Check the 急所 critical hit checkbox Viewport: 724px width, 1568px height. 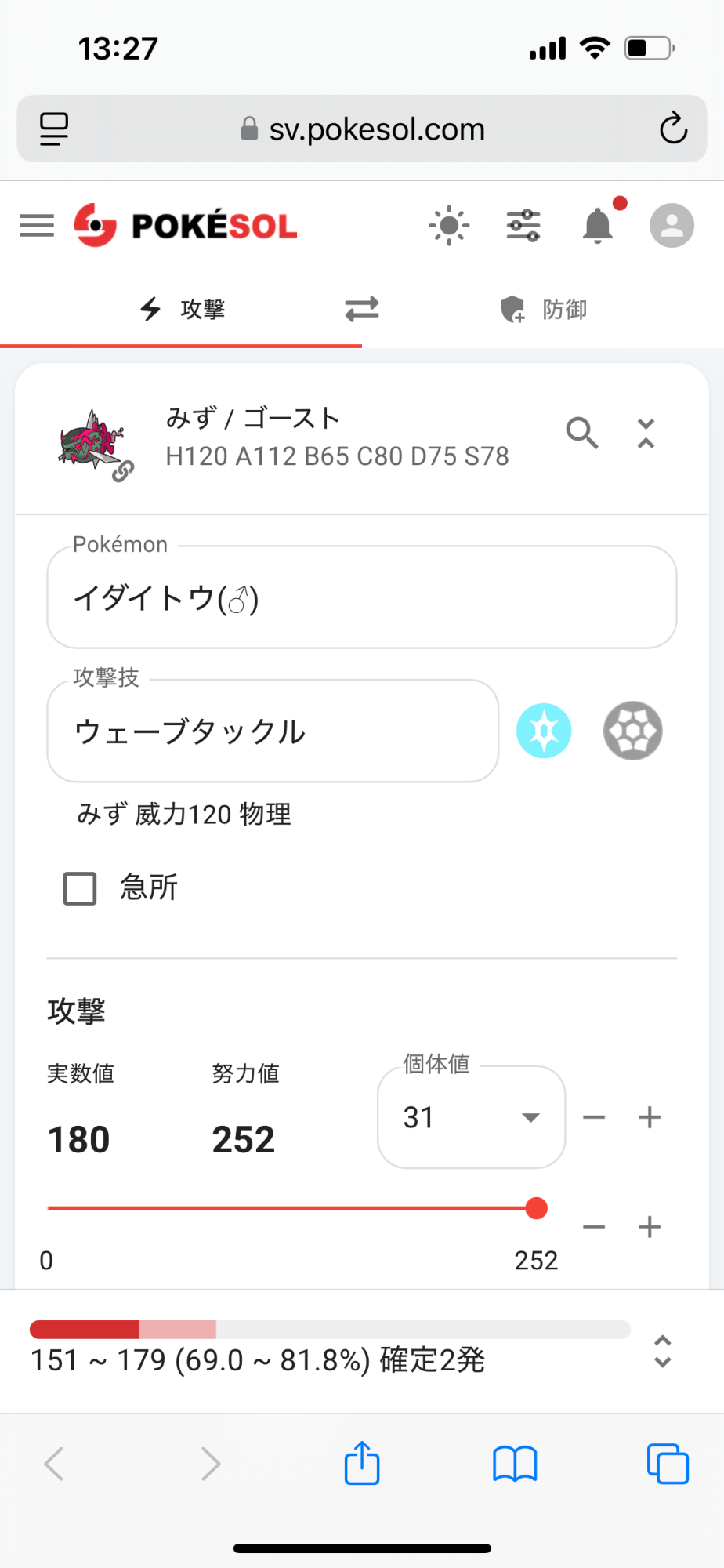pos(80,888)
